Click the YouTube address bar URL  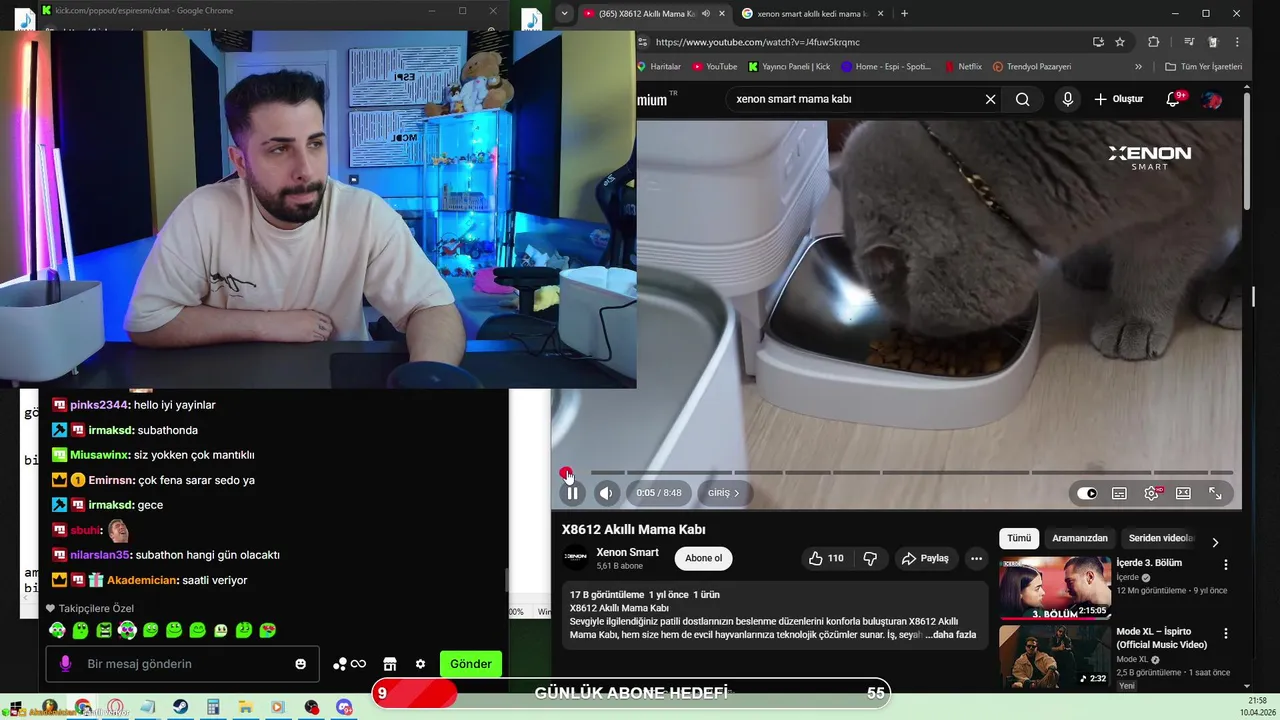757,42
